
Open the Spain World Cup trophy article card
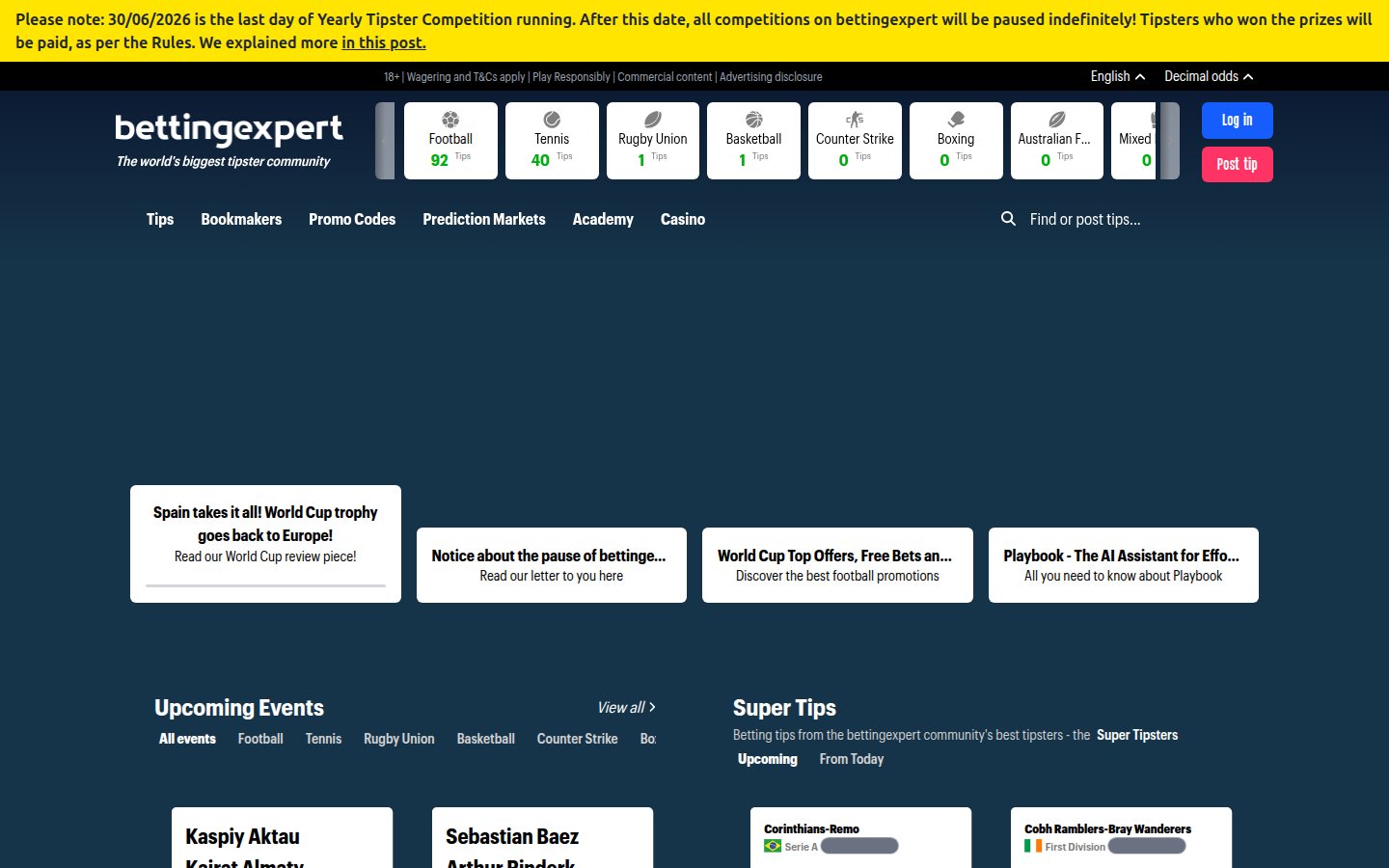265,544
